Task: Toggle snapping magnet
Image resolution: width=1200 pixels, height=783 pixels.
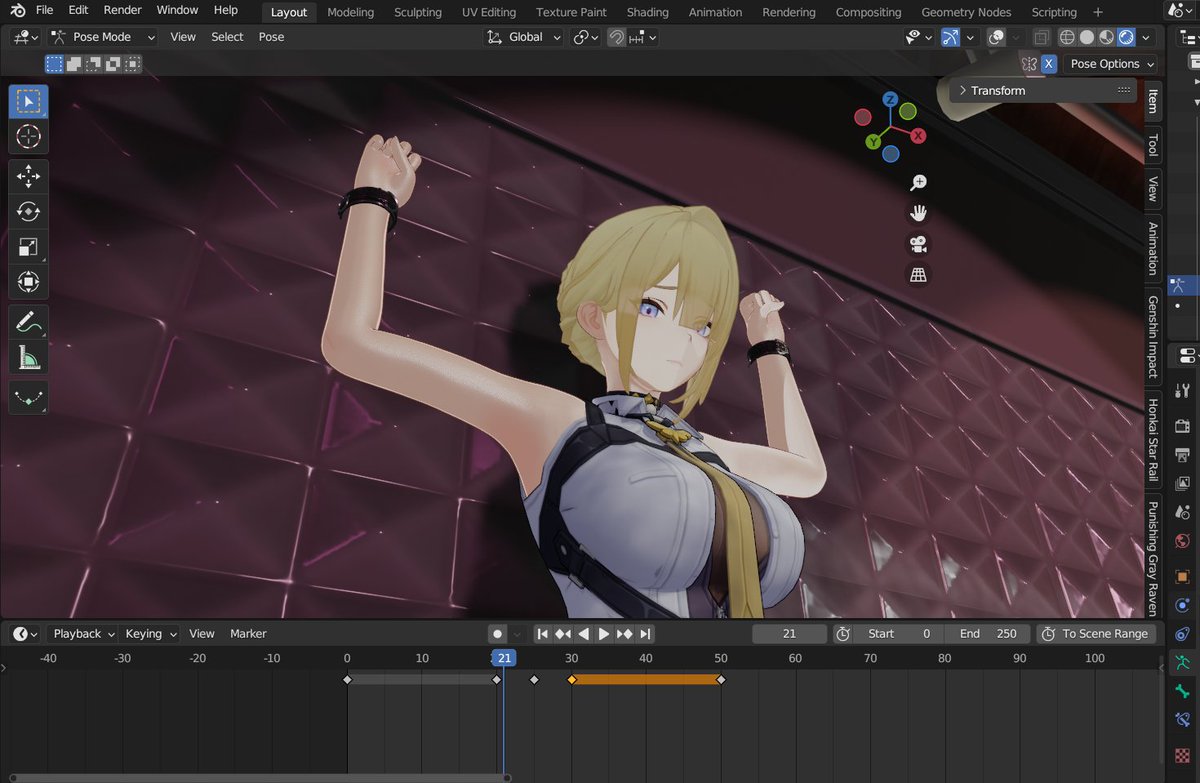Action: [617, 37]
